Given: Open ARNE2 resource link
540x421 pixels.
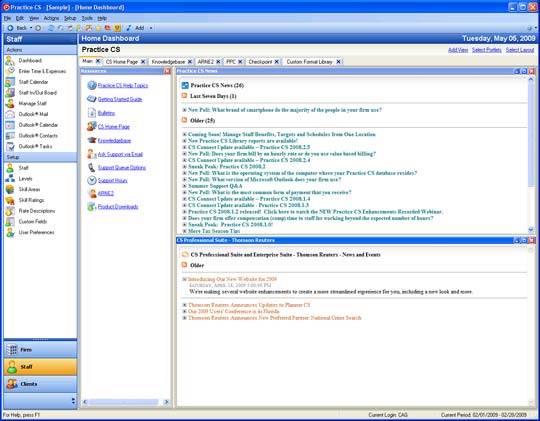Looking at the screenshot, I should coord(105,193).
